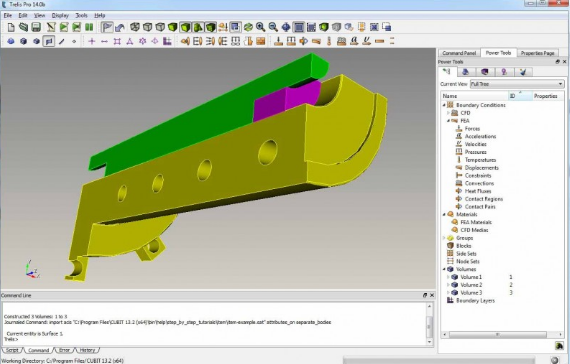Select Accelerations in the tree
570x364 pixels.
pos(480,136)
